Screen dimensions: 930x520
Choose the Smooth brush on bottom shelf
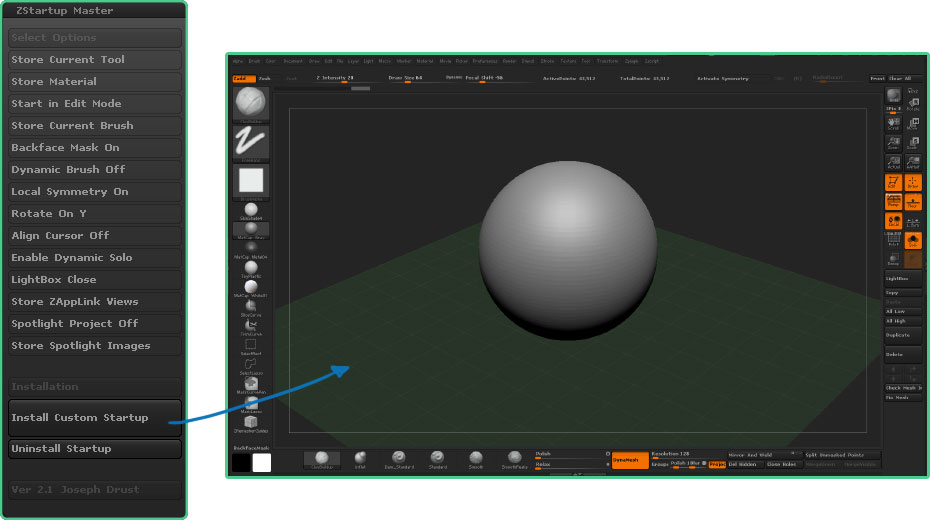[475, 459]
